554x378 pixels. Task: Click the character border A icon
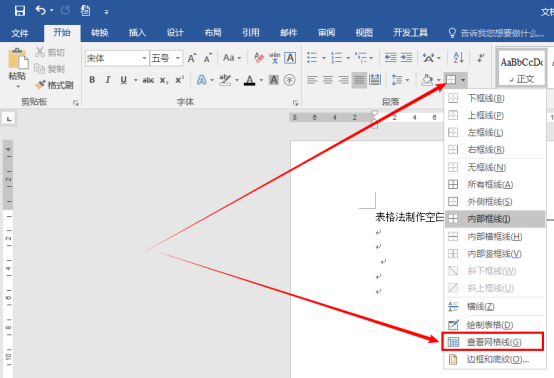click(x=290, y=58)
